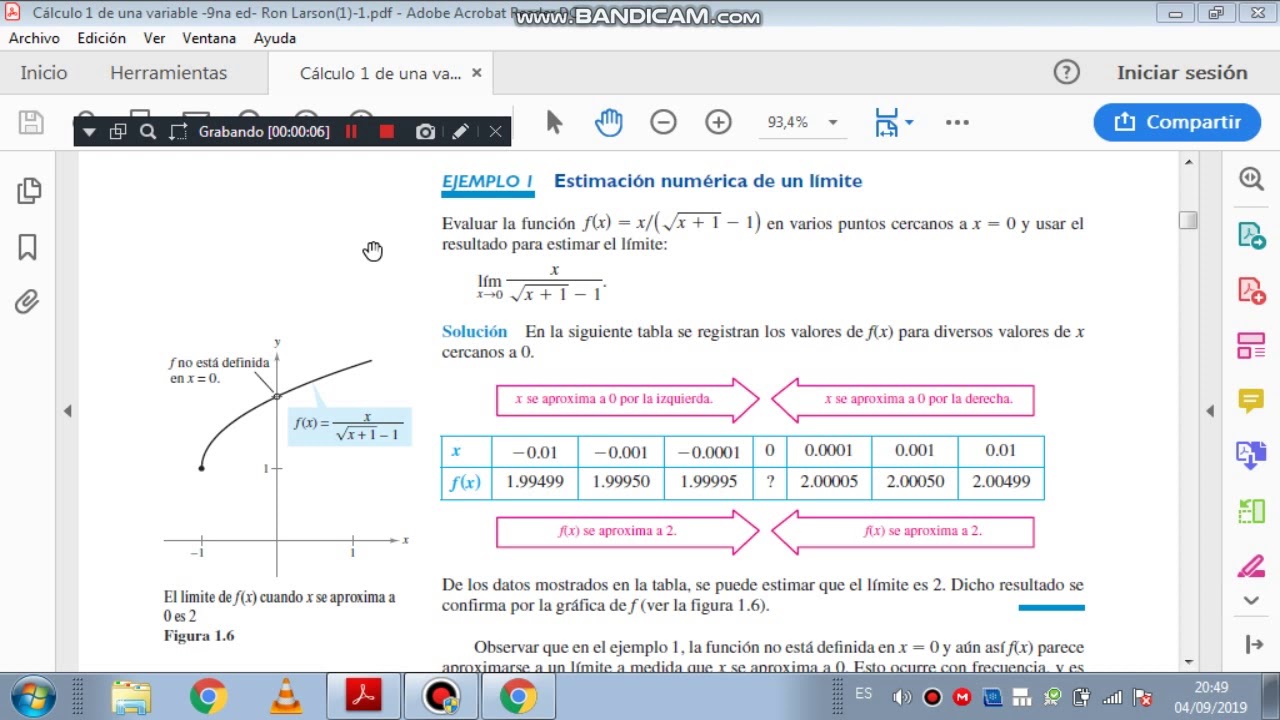Click the save file floppy icon

tap(31, 122)
